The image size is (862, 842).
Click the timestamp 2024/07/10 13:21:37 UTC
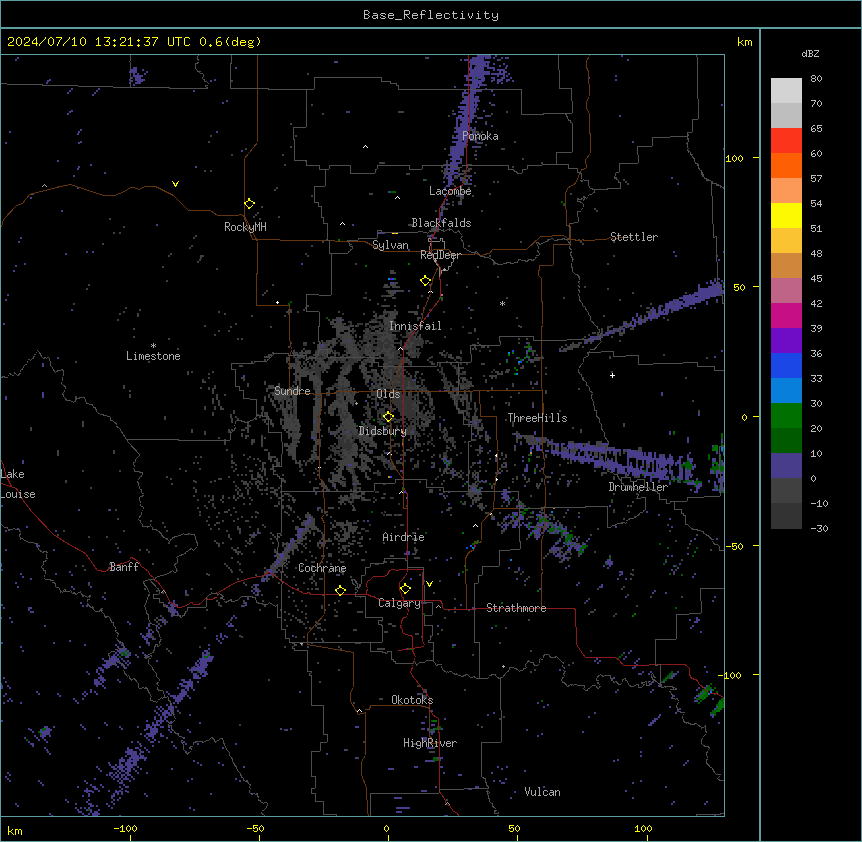(99, 42)
